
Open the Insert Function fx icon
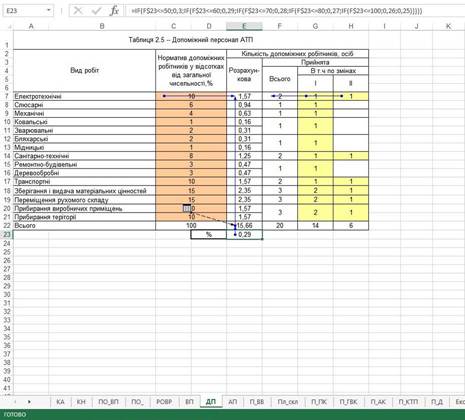(114, 11)
